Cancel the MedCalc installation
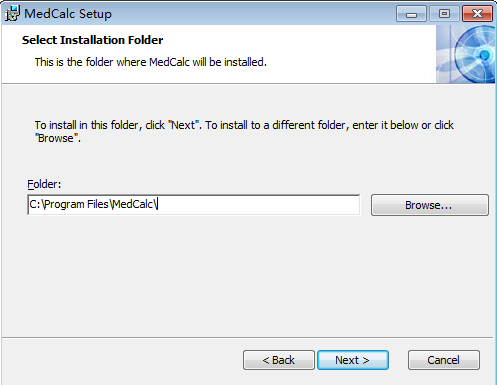Viewport: 497px width, 385px height. tap(444, 360)
